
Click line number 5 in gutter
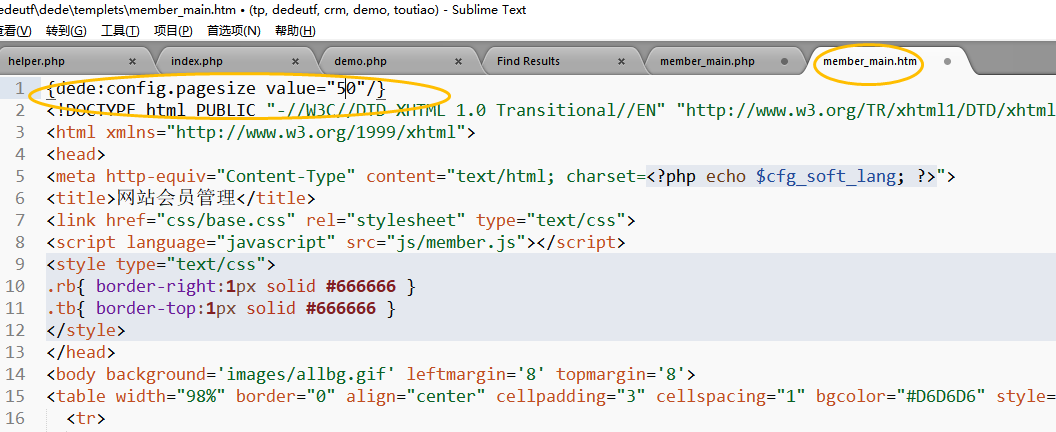tap(20, 177)
